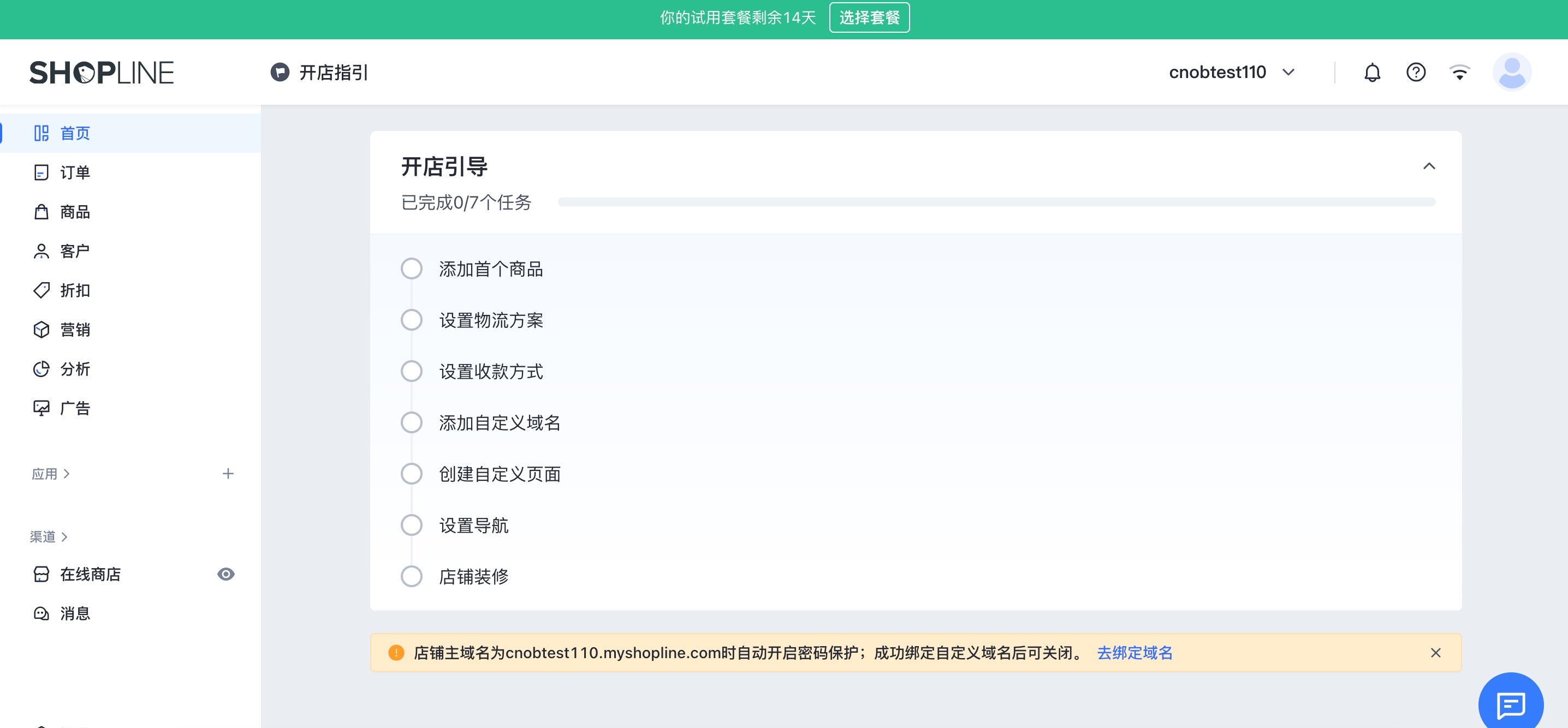The height and width of the screenshot is (728, 1568).
Task: Open the 创建自定义页面 task
Action: click(x=500, y=474)
